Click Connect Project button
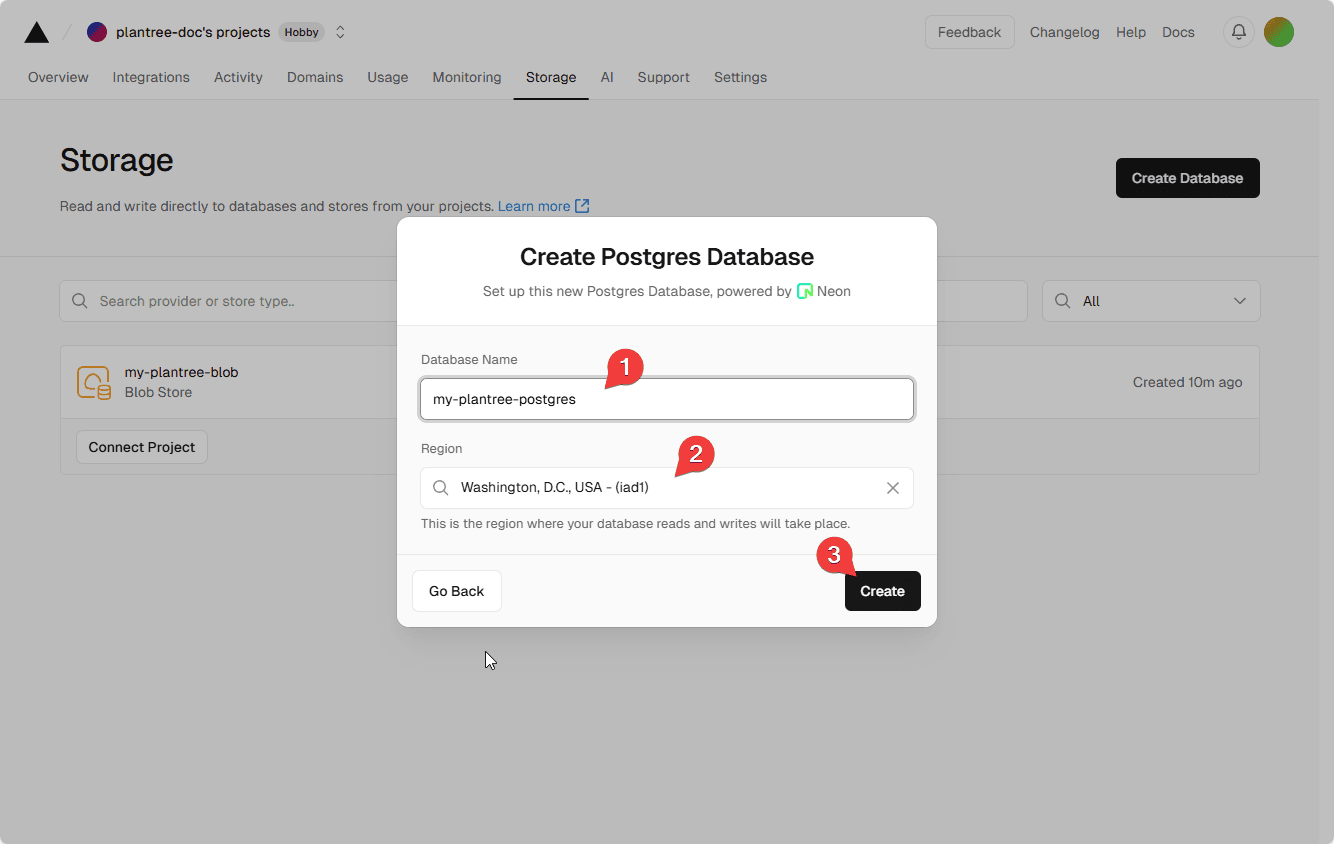 [142, 447]
